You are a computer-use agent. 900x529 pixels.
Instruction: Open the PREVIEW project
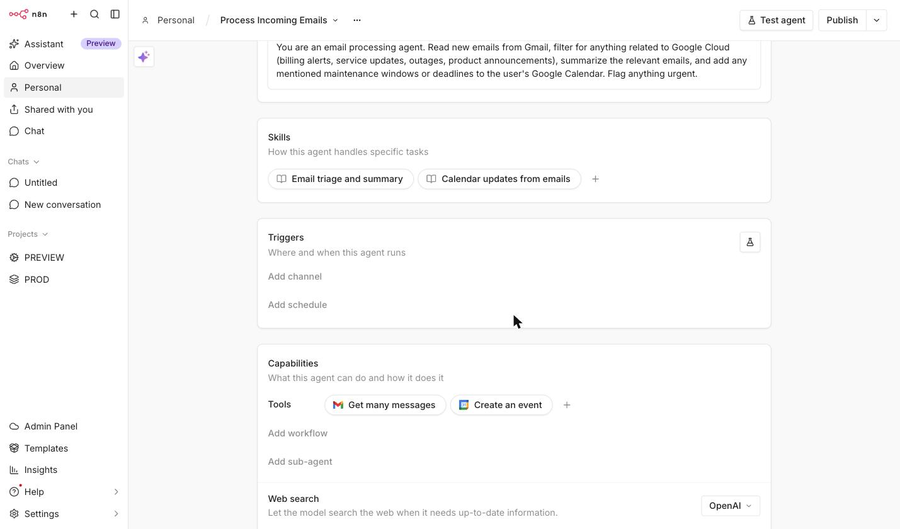64,258
